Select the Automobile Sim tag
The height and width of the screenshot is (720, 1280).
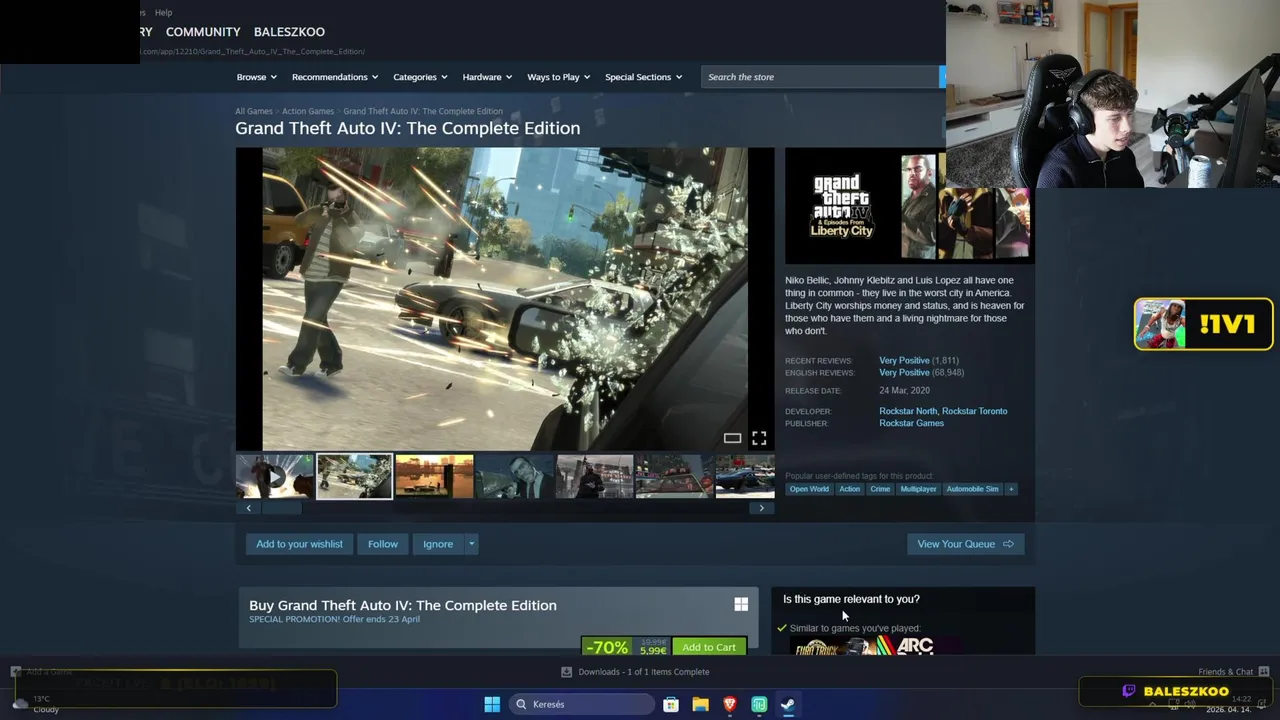pyautogui.click(x=972, y=489)
